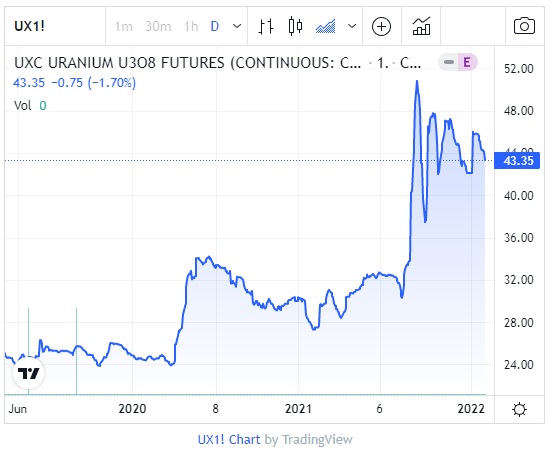Image resolution: width=559 pixels, height=454 pixels.
Task: Click the 48.00 price axis label
Action: coord(518,111)
